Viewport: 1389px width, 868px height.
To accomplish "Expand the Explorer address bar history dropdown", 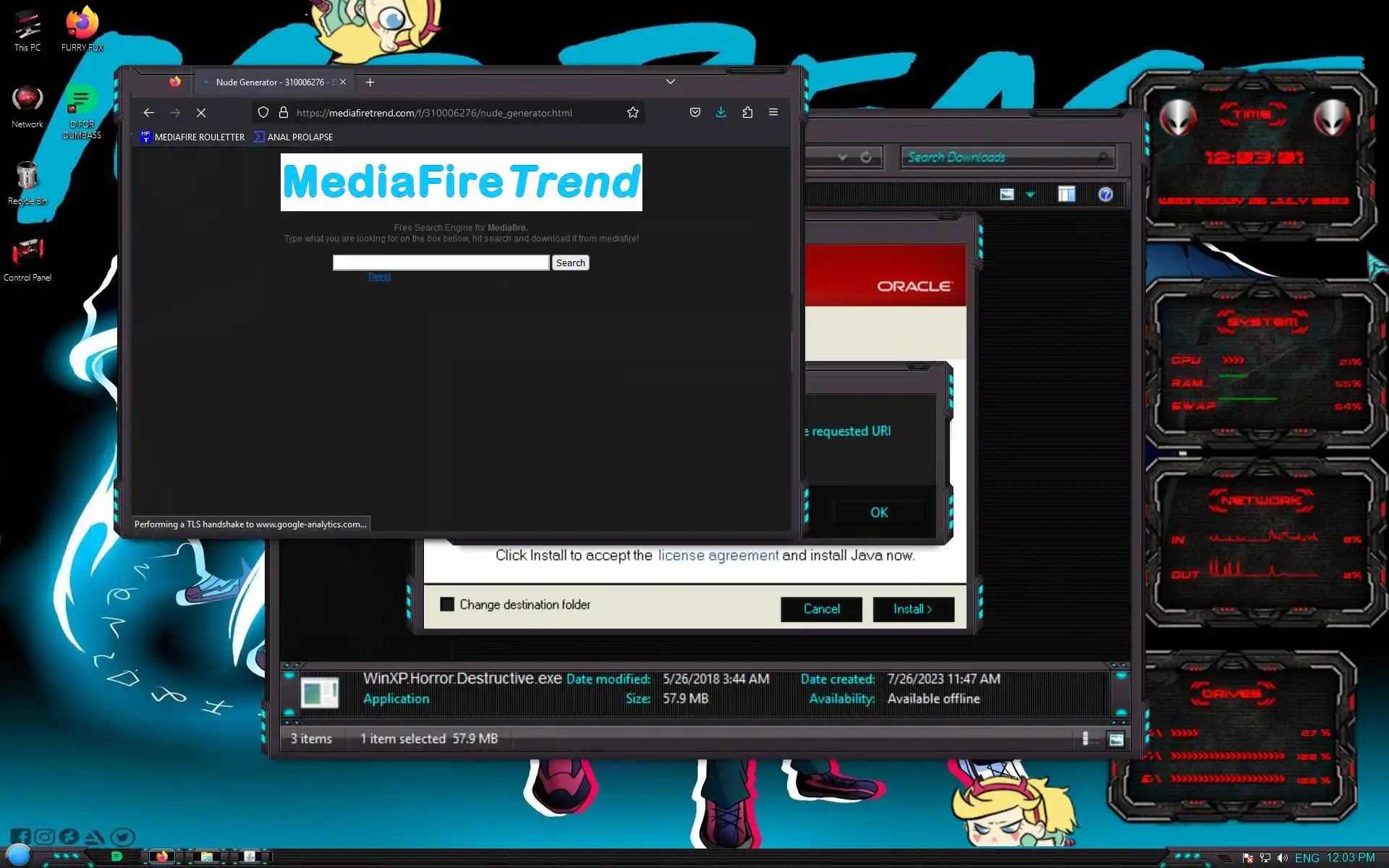I will (842, 157).
